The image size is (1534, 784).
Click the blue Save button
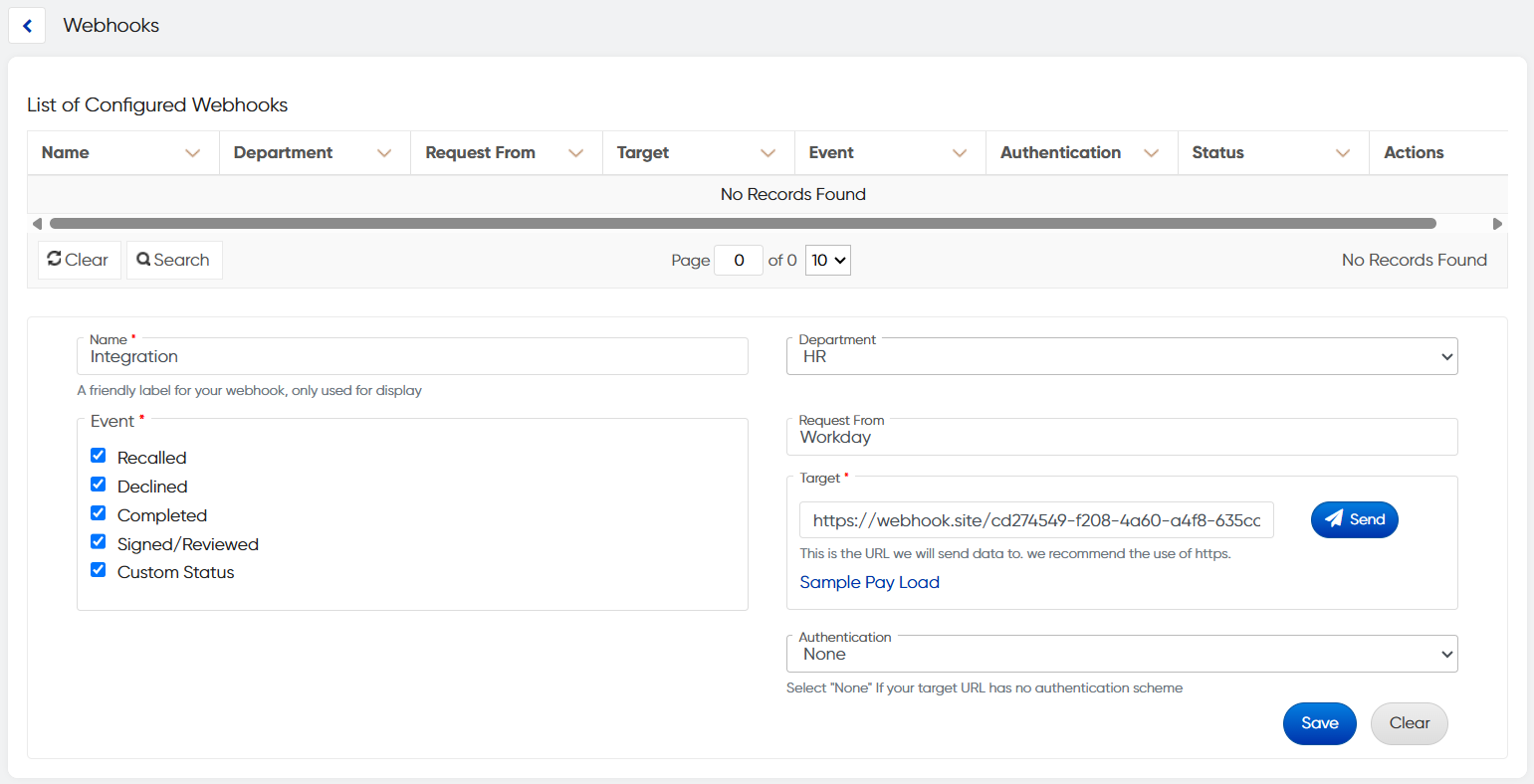1319,723
